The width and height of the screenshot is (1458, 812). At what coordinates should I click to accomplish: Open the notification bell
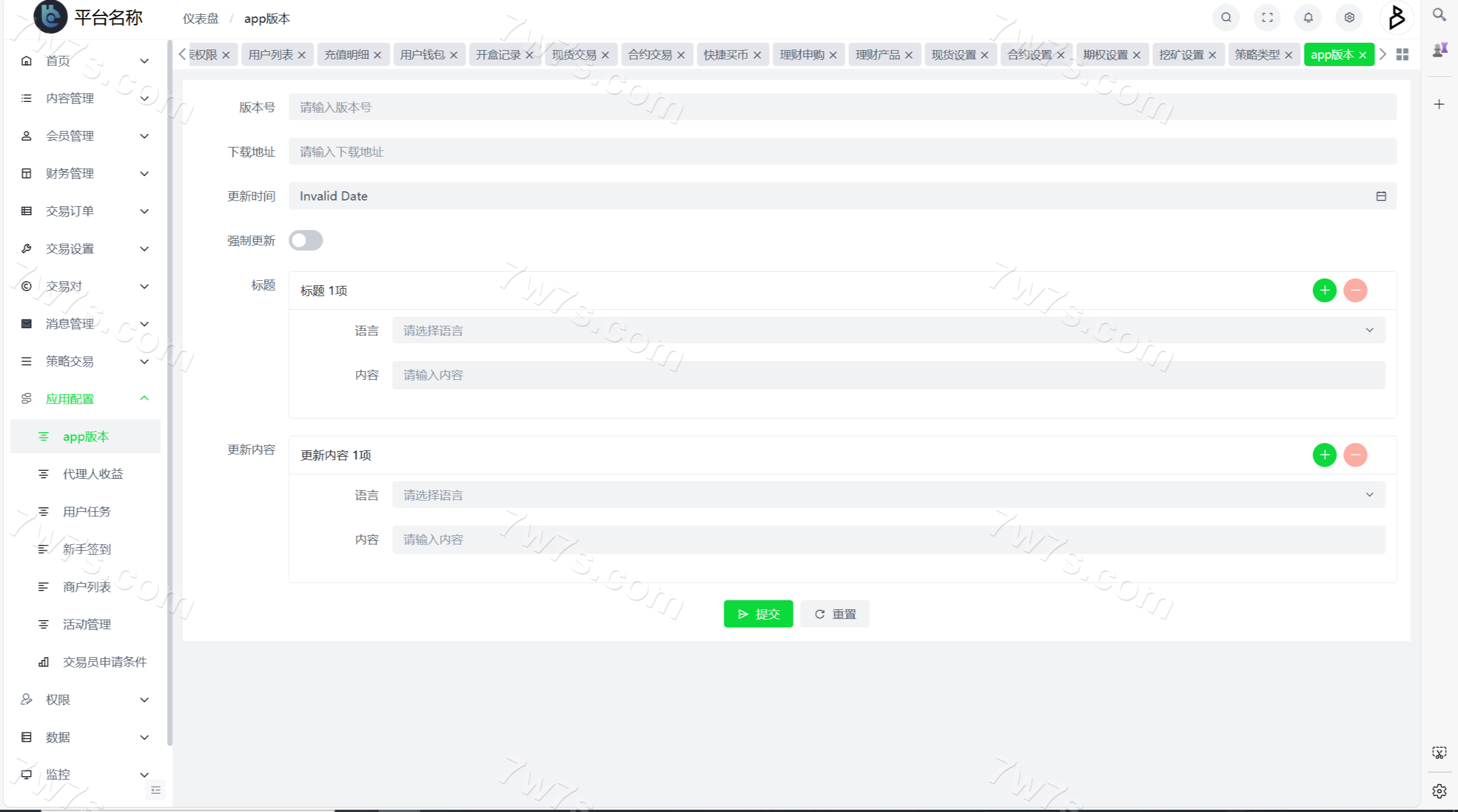pos(1308,18)
